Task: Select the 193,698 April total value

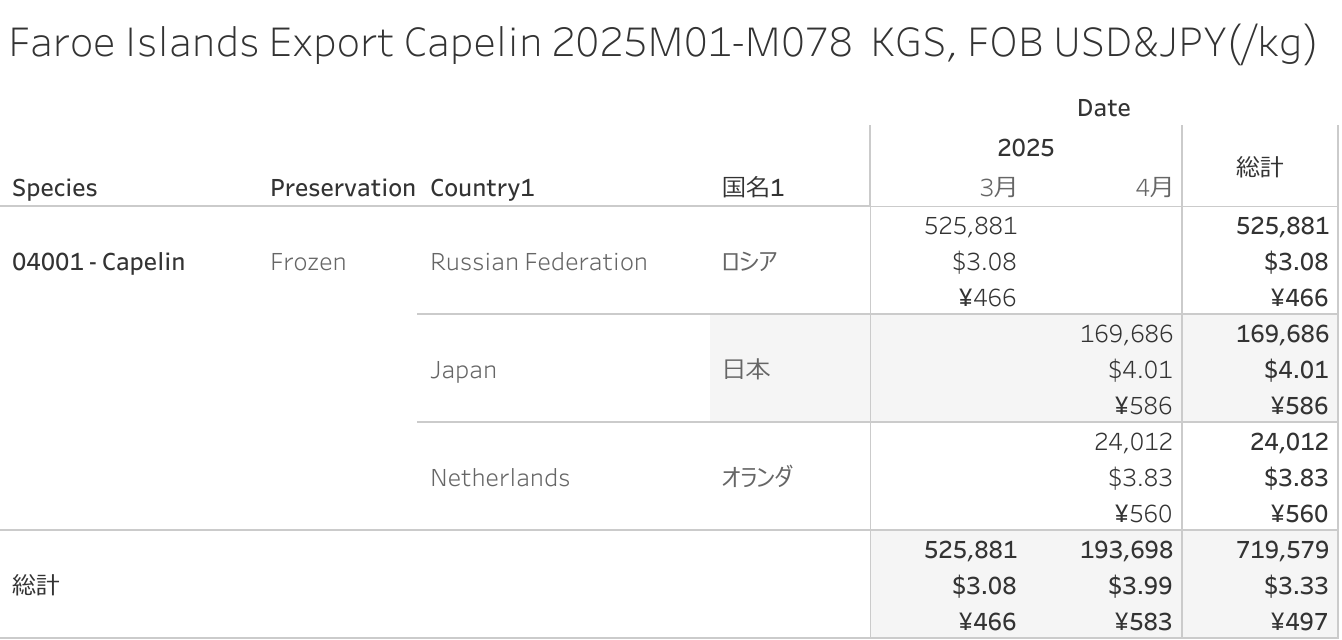Action: (1126, 550)
